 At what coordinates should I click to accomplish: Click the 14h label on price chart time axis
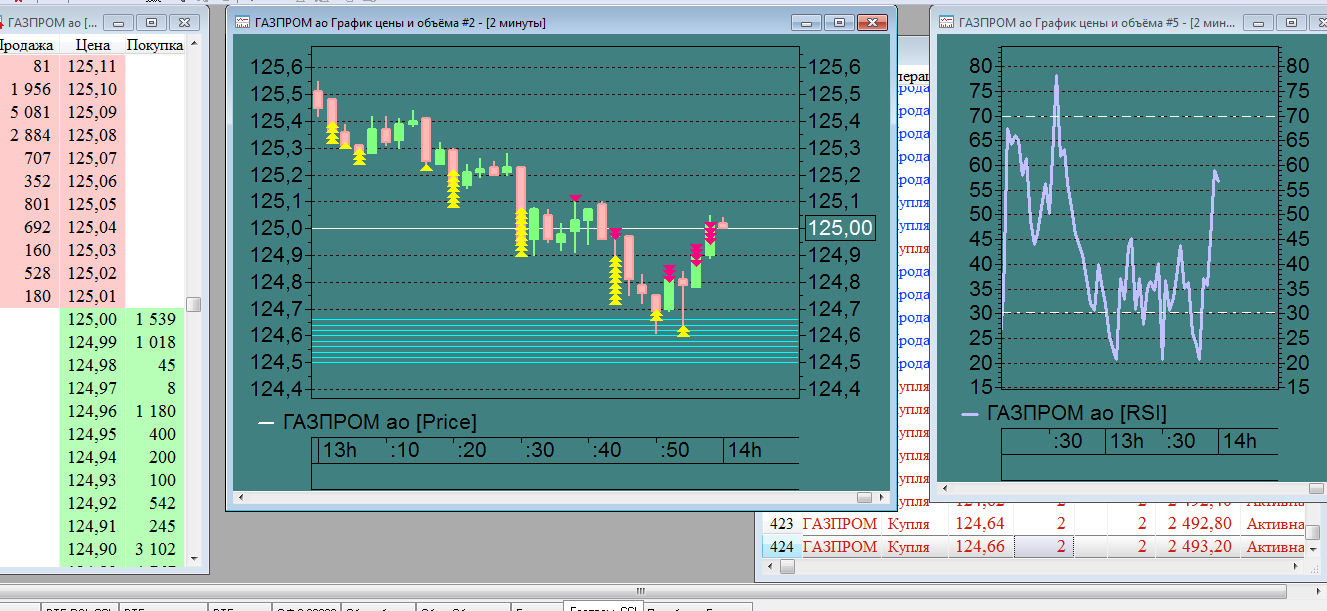[x=746, y=450]
